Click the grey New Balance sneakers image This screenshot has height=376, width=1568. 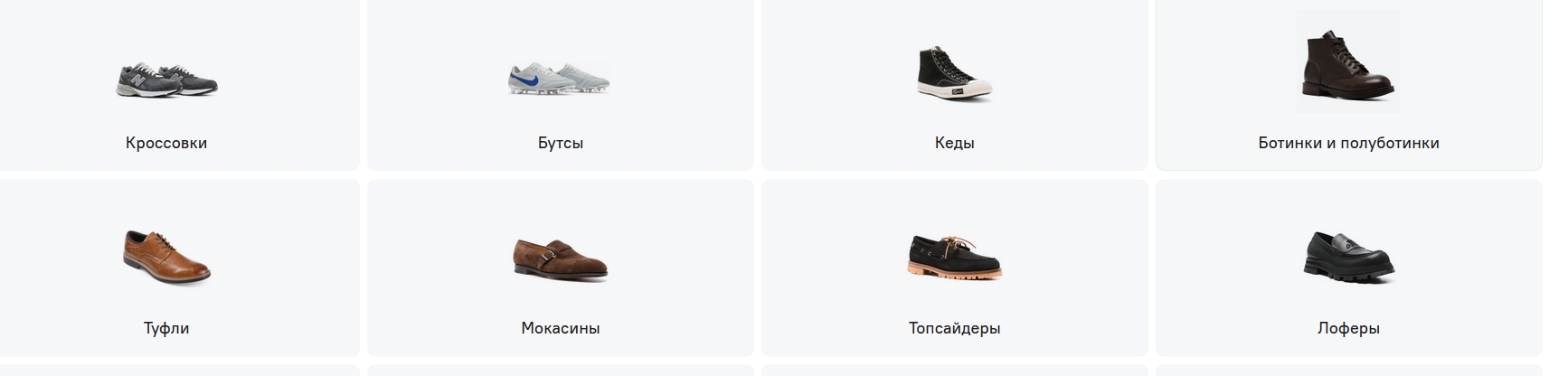[167, 80]
